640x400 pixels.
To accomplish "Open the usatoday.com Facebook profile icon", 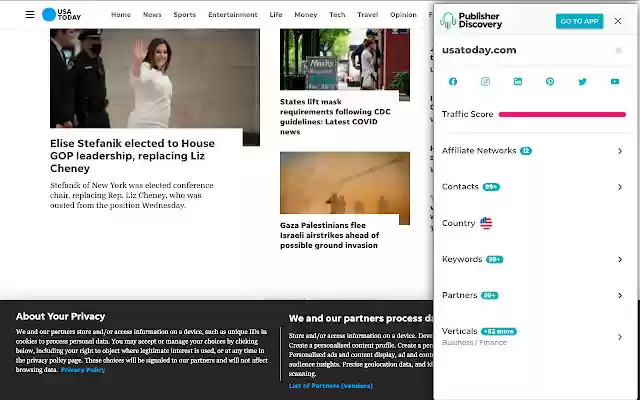I will point(453,82).
